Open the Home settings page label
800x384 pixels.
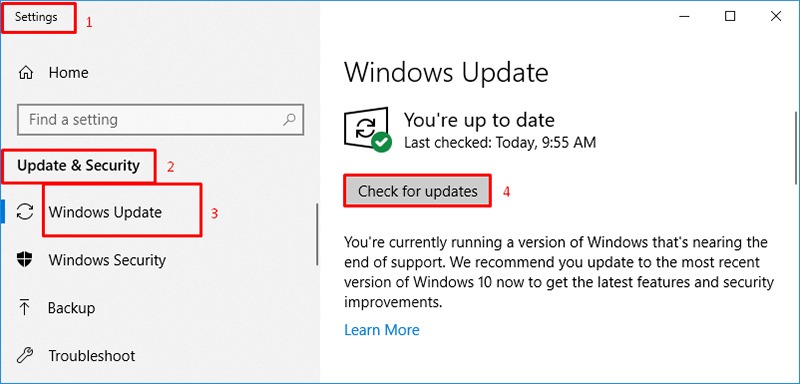[68, 72]
